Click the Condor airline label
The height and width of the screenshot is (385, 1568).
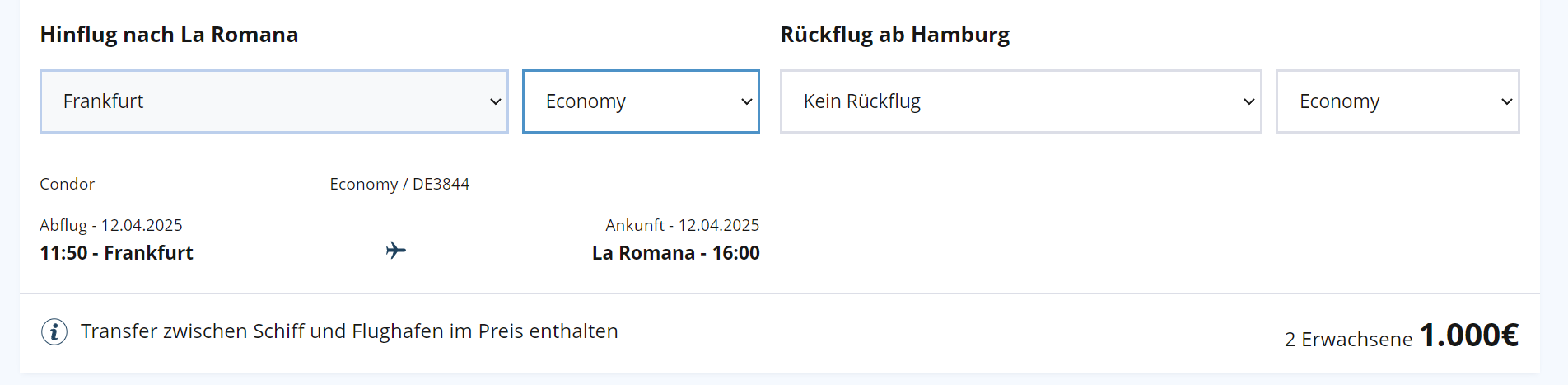[x=67, y=184]
